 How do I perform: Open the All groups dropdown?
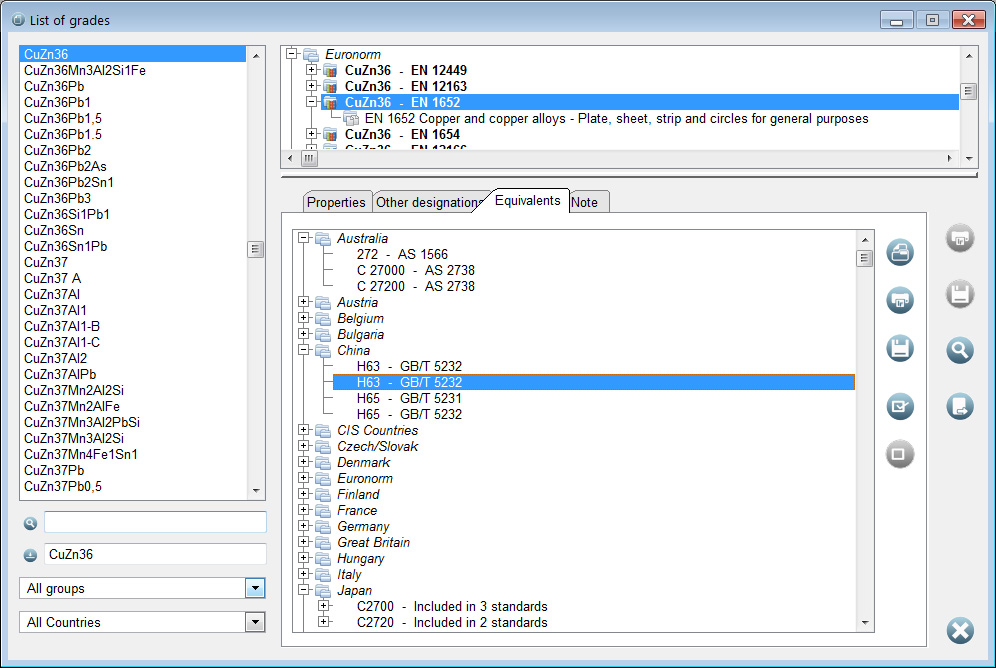pos(255,588)
